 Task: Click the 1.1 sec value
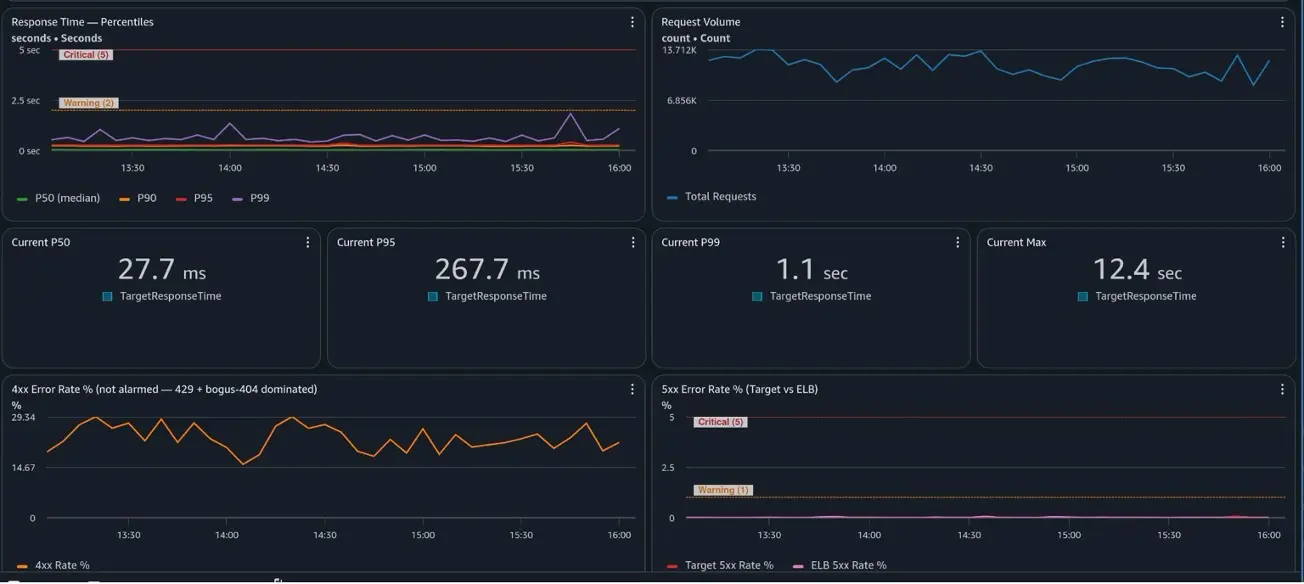[811, 270]
